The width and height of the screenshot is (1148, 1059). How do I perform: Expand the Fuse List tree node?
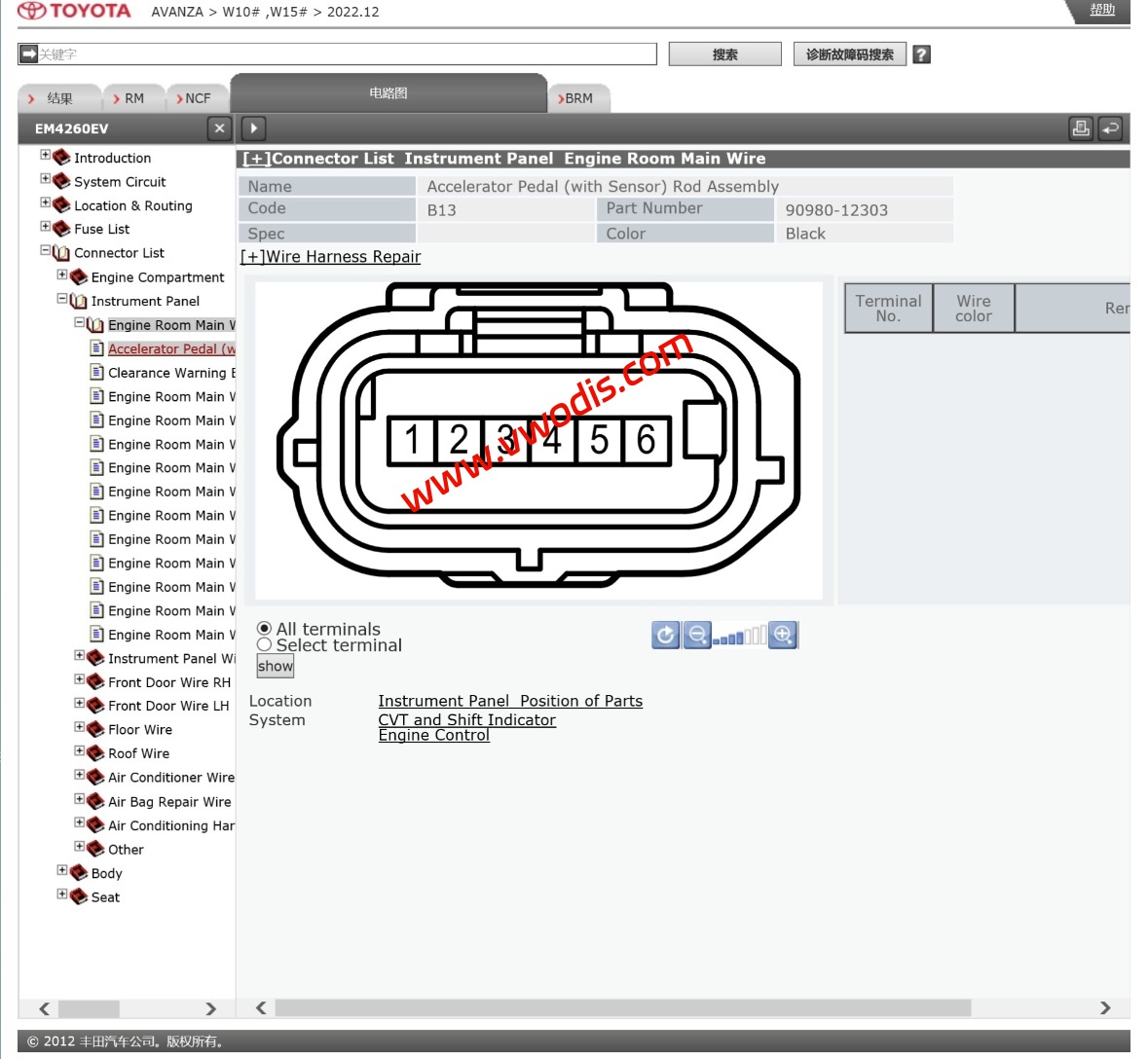45,227
